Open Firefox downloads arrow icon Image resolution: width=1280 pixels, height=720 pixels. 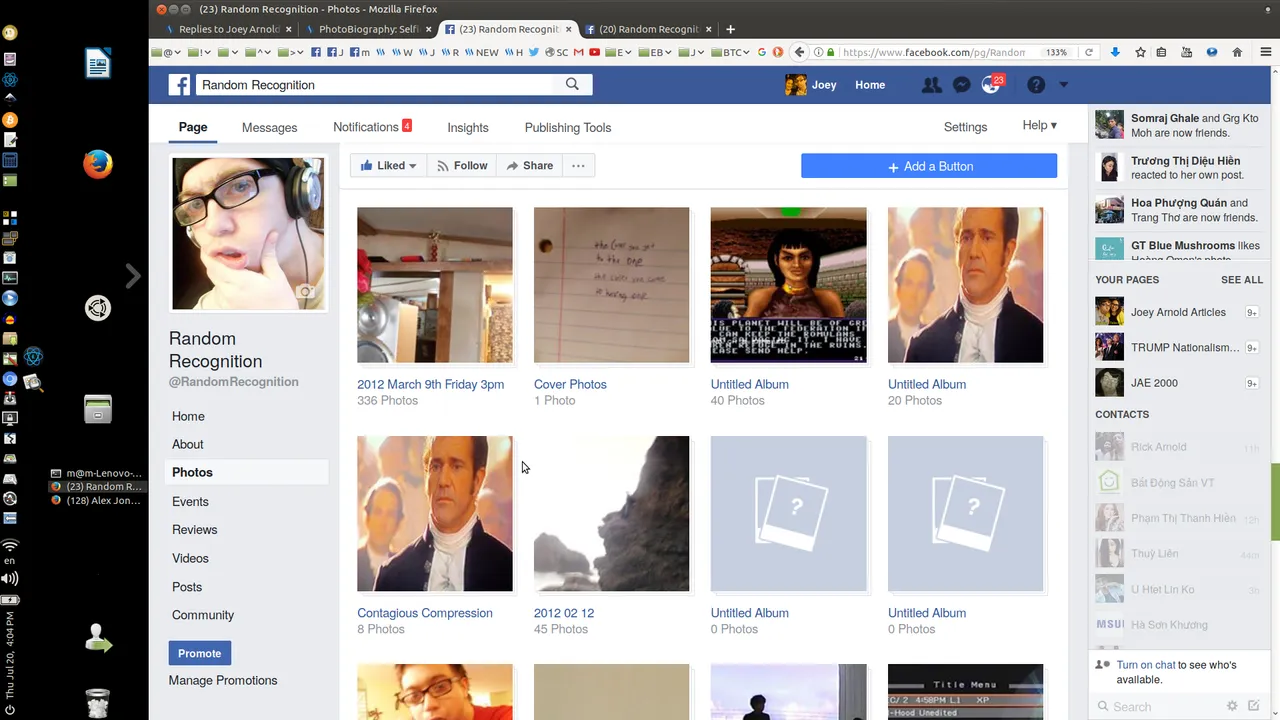(x=1115, y=52)
